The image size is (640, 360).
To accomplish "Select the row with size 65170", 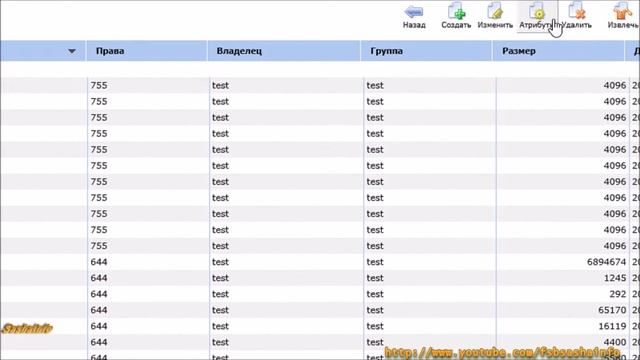I will (x=320, y=310).
